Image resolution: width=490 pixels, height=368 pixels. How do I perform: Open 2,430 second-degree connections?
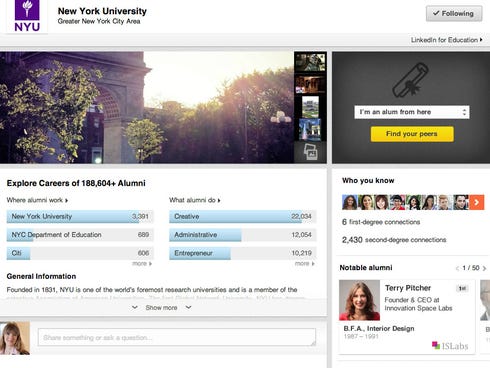tap(394, 240)
